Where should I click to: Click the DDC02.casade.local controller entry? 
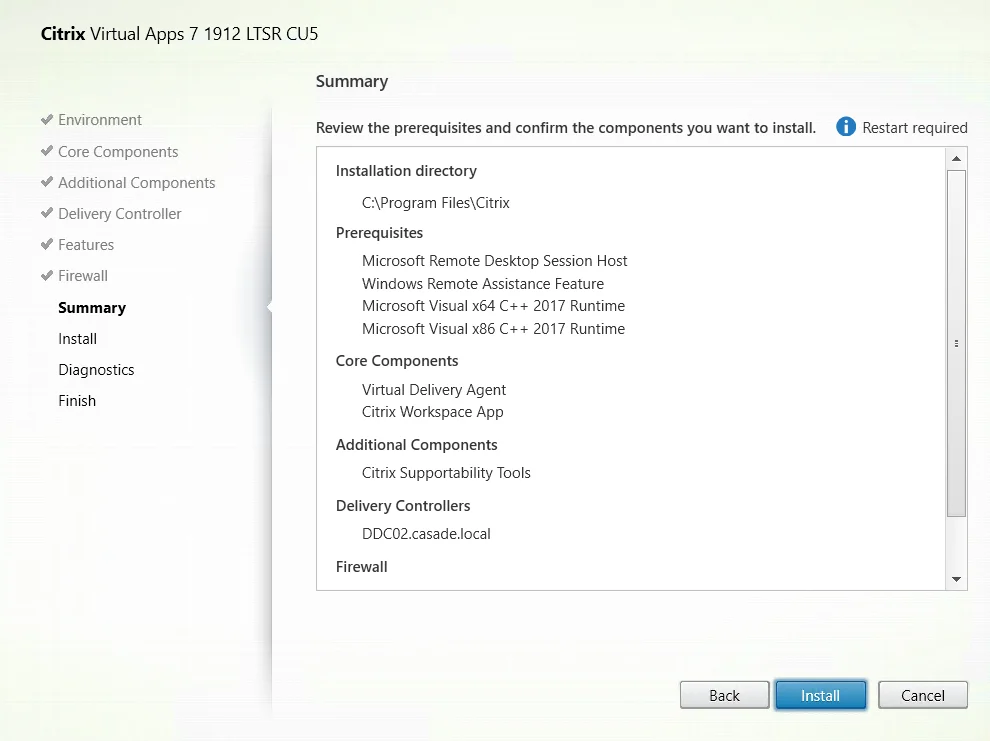[426, 534]
